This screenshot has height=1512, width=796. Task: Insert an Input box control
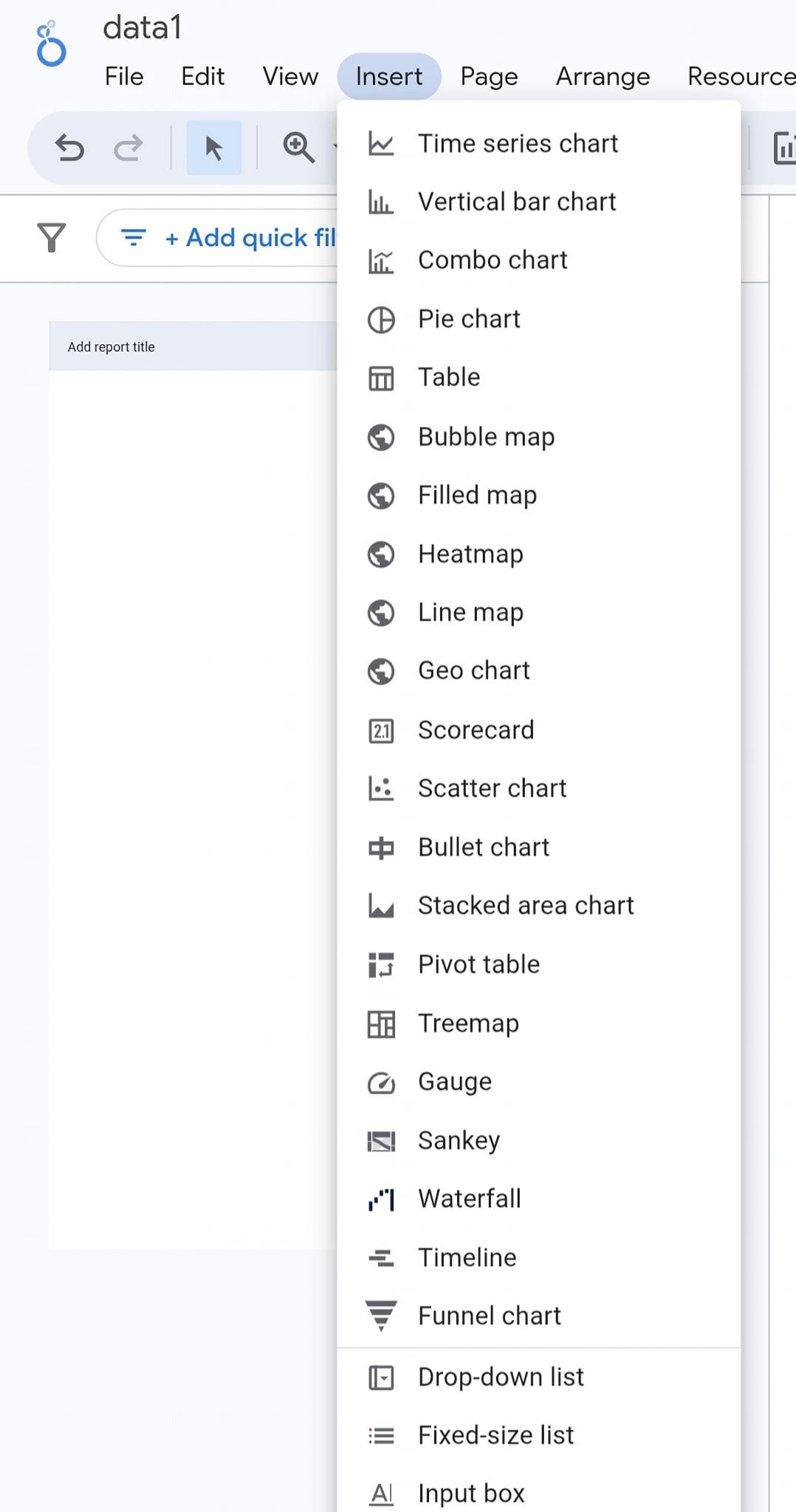pos(471,1493)
